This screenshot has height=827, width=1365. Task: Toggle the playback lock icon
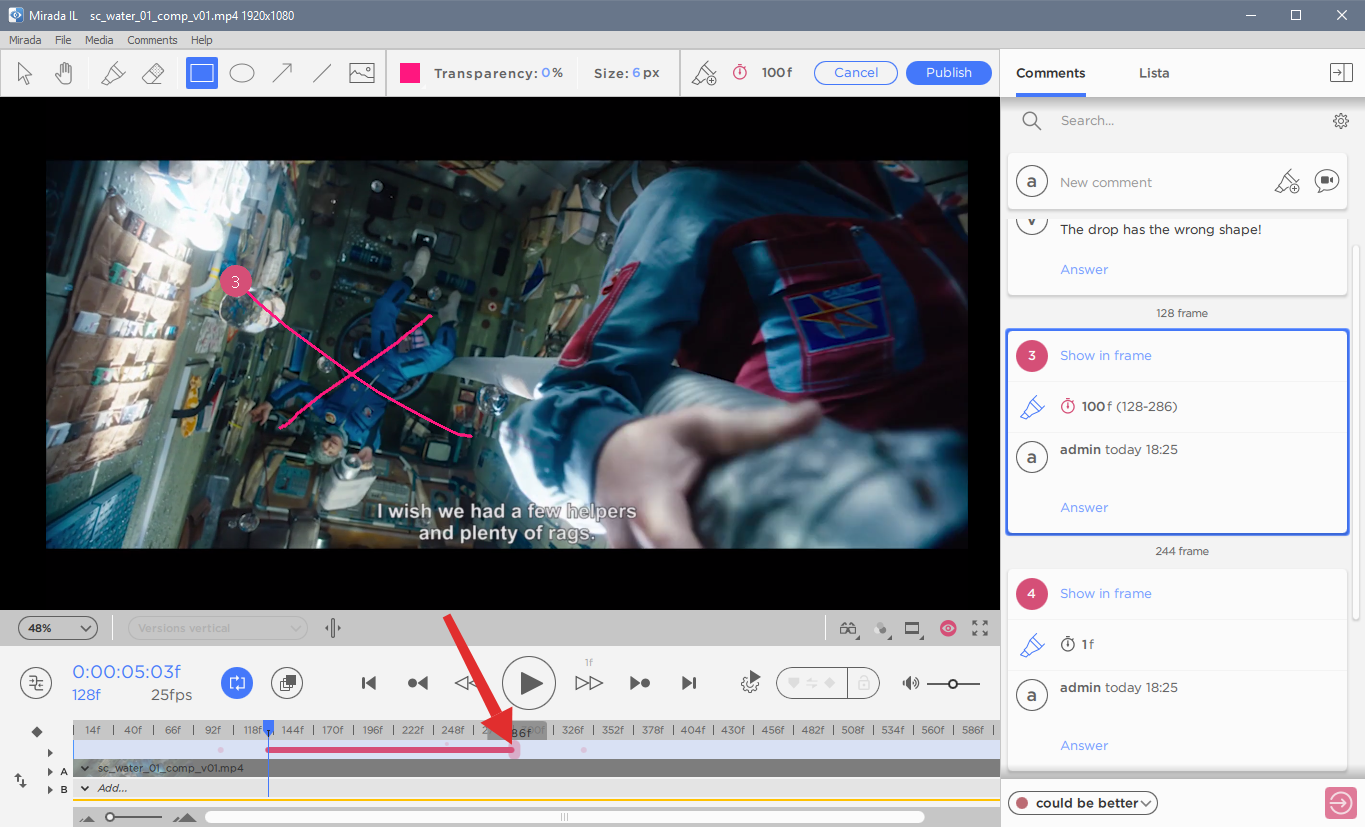pyautogui.click(x=864, y=683)
